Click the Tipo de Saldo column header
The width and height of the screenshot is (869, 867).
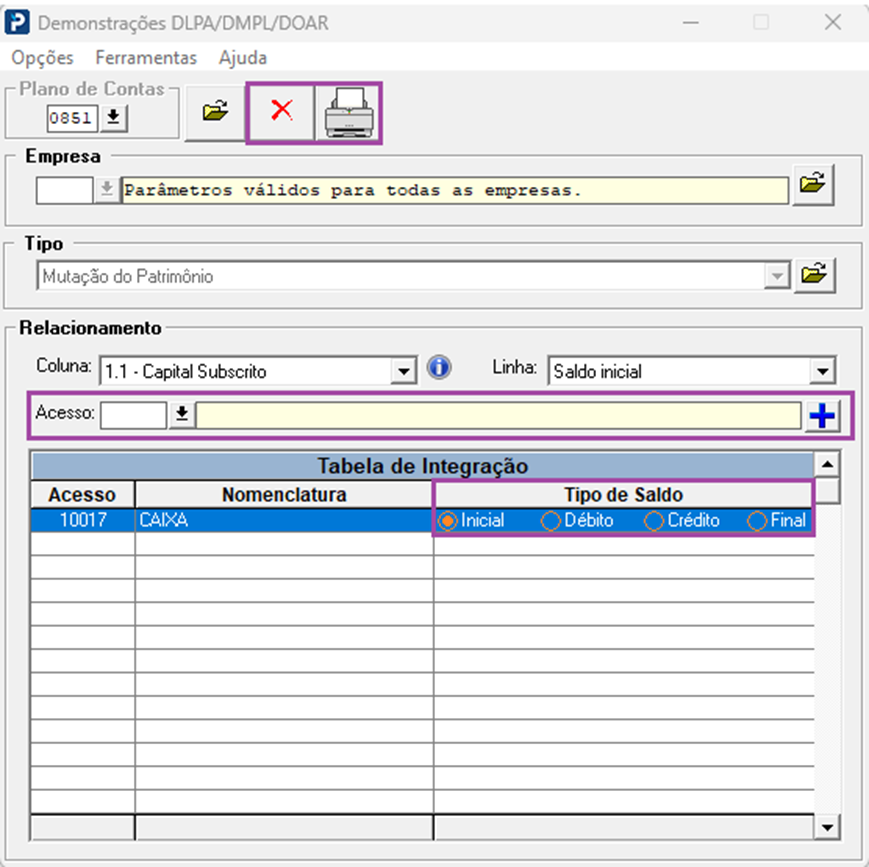[623, 494]
